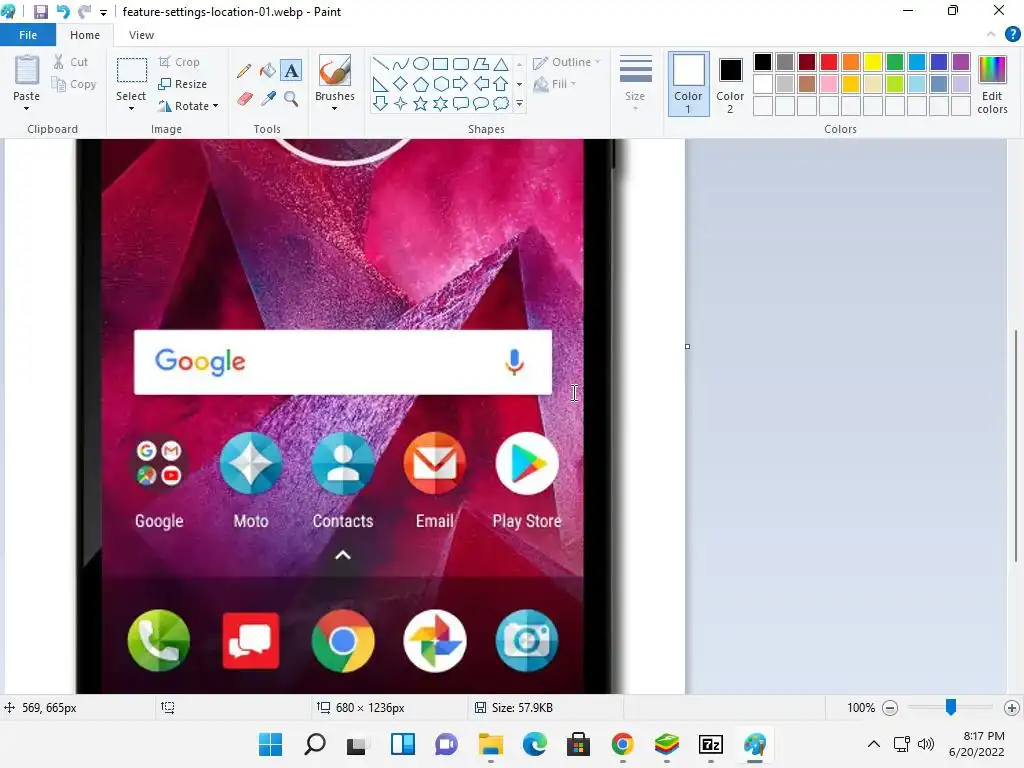This screenshot has width=1024, height=768.
Task: Open Google Chrome from taskbar
Action: point(622,744)
